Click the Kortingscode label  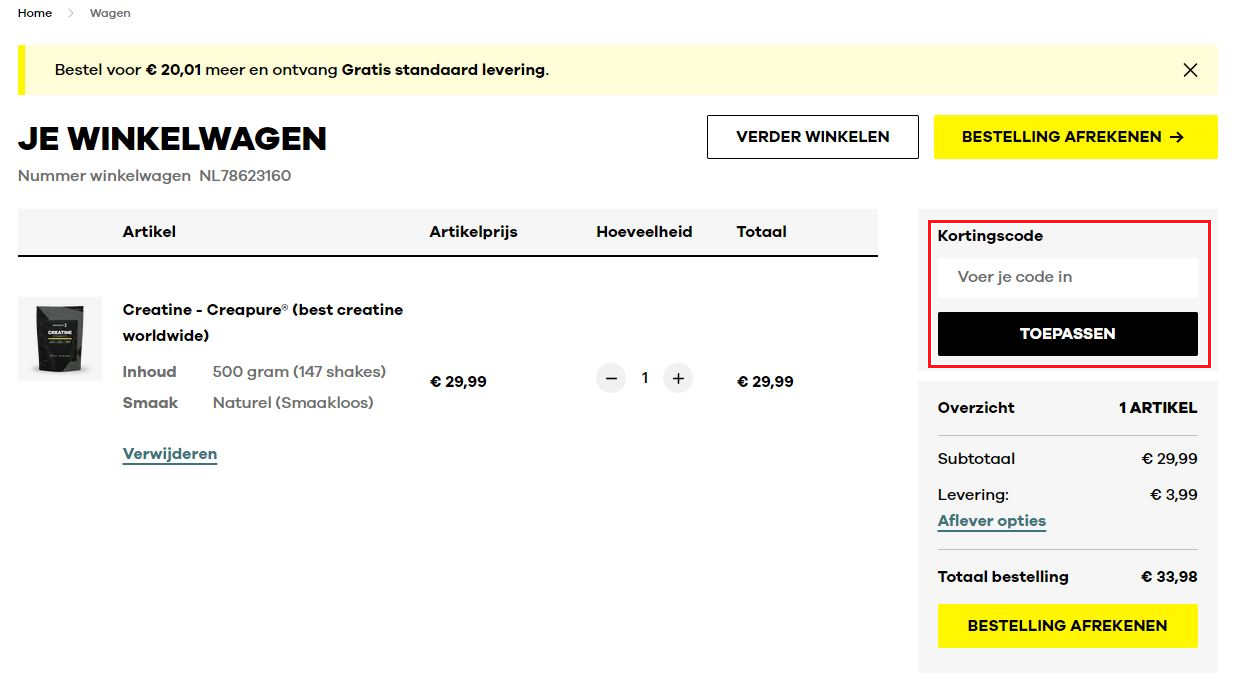pos(990,236)
